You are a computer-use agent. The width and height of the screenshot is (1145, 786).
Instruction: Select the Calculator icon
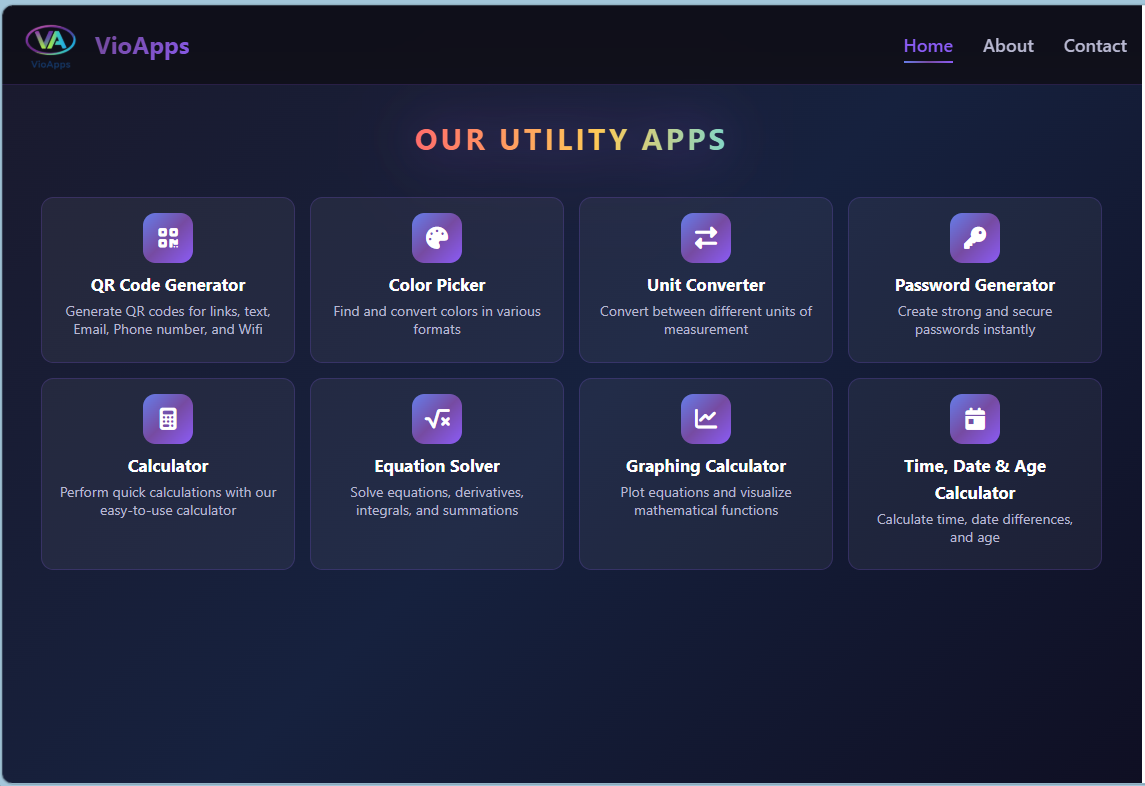pyautogui.click(x=167, y=418)
